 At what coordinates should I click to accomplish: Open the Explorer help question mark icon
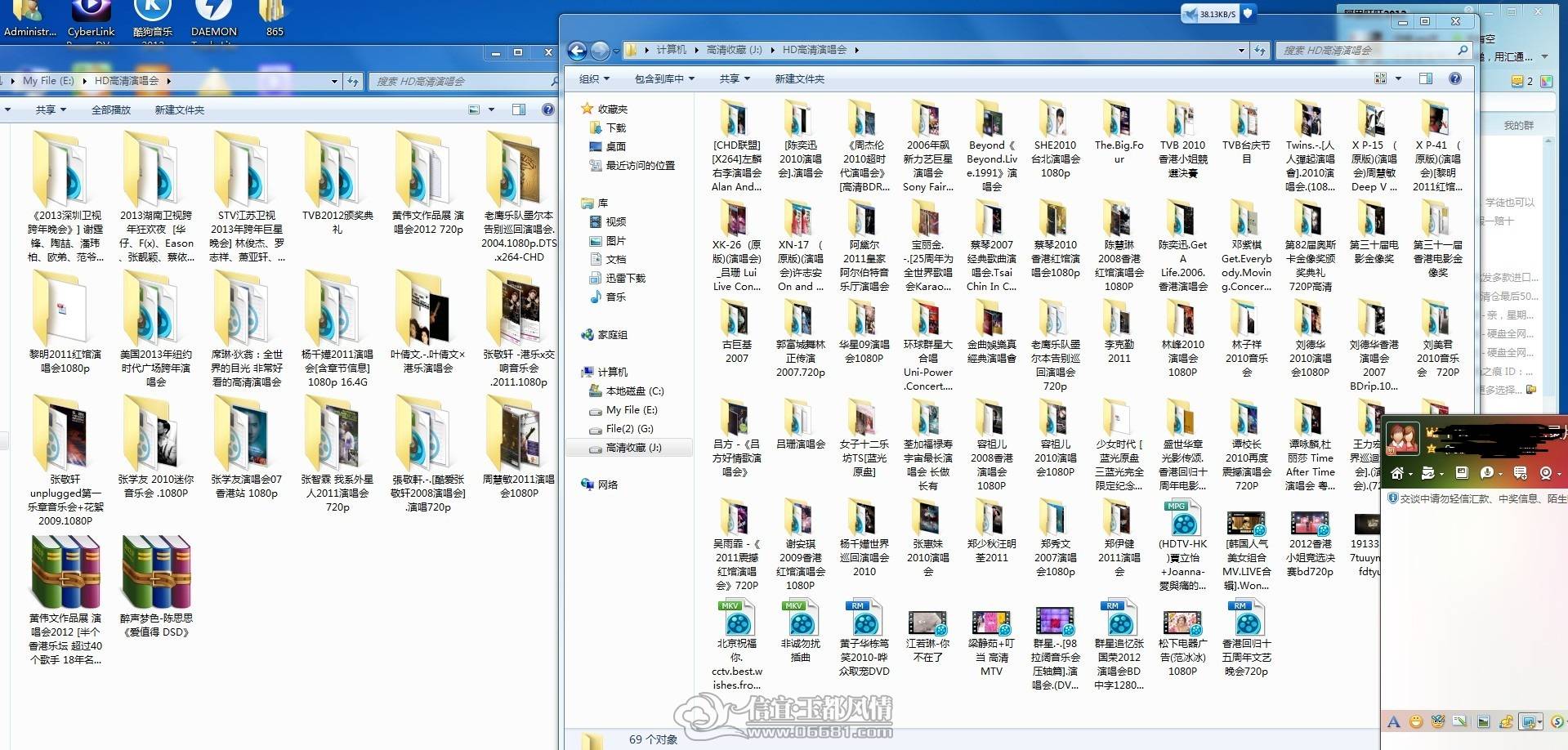pos(1455,78)
